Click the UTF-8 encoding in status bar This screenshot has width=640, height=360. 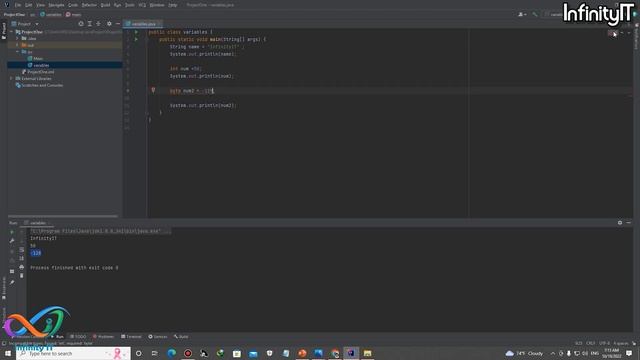604,343
